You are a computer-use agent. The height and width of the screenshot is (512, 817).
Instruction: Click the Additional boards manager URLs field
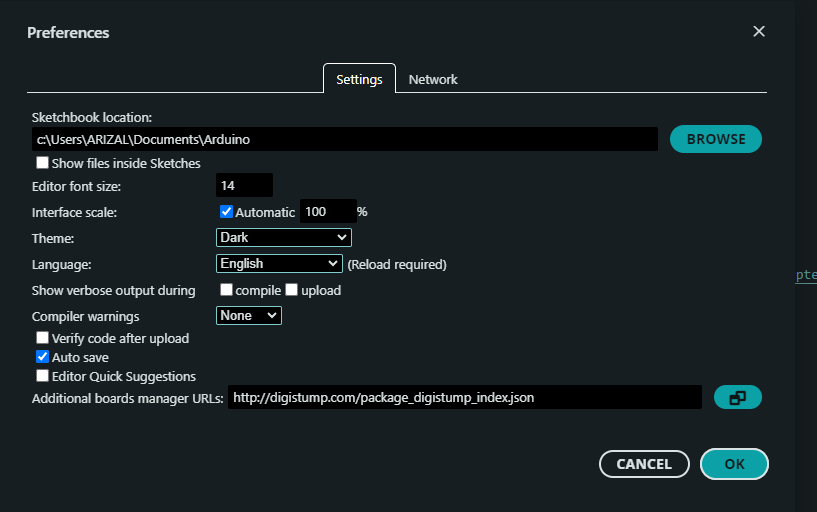point(464,397)
